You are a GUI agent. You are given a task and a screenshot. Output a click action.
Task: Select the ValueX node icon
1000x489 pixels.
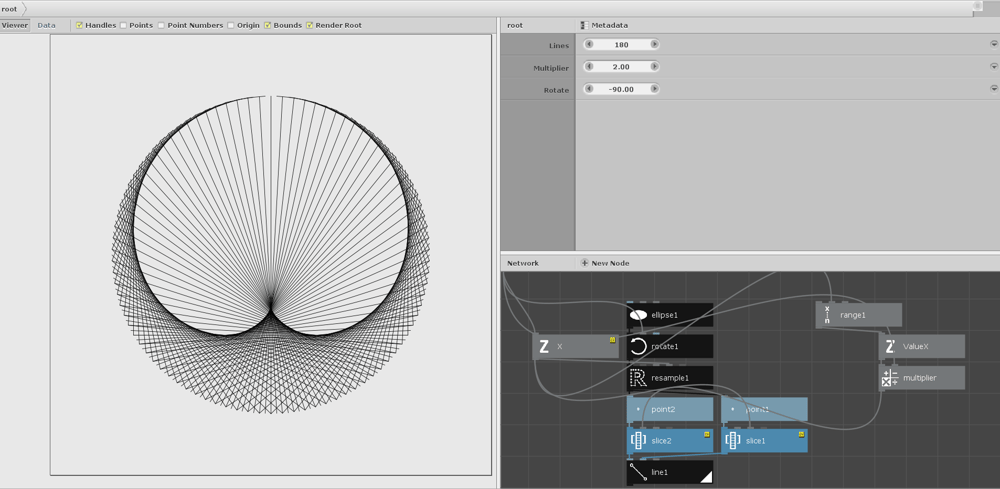890,346
